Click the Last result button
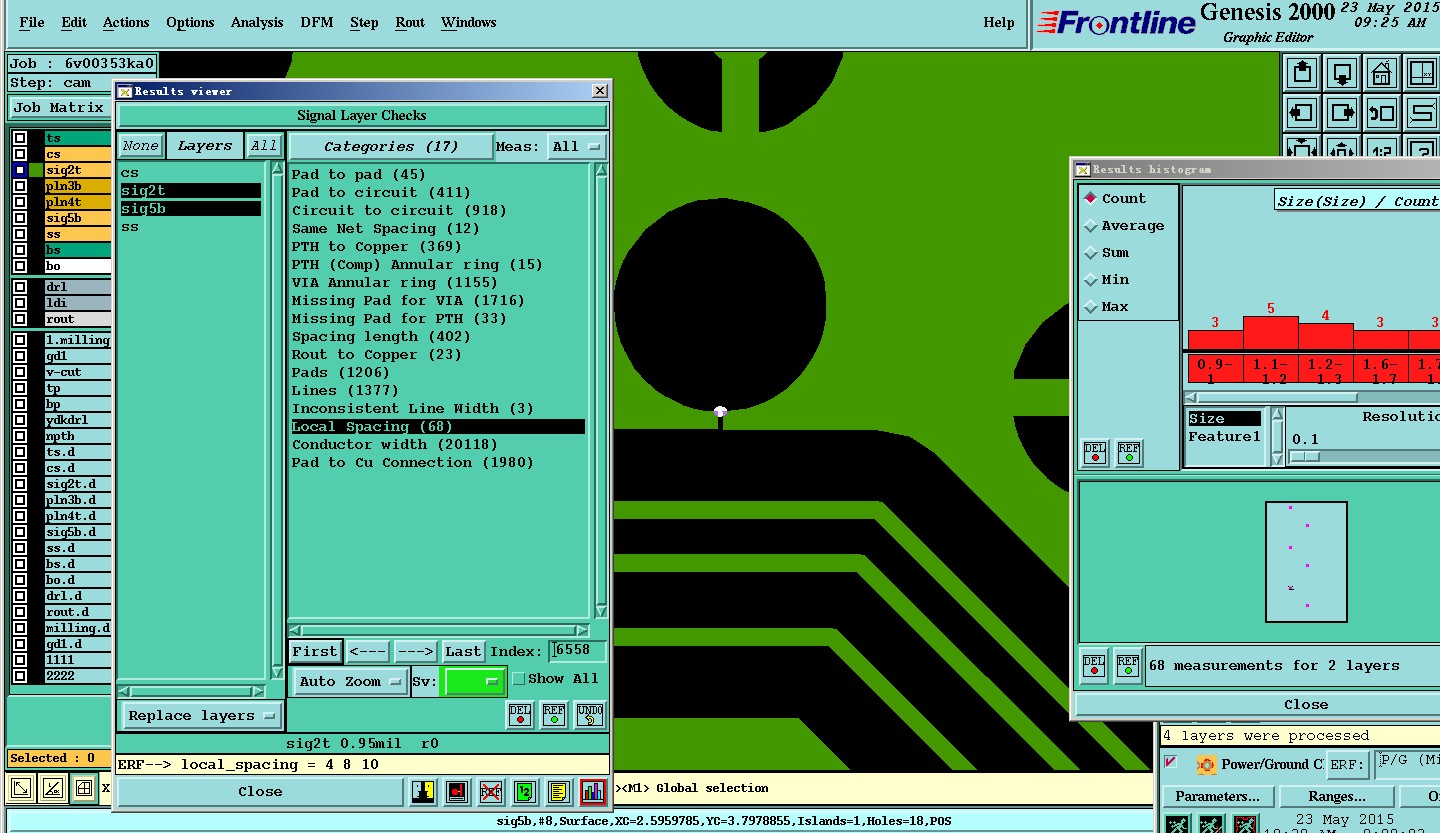Viewport: 1440px width, 833px height. point(463,652)
